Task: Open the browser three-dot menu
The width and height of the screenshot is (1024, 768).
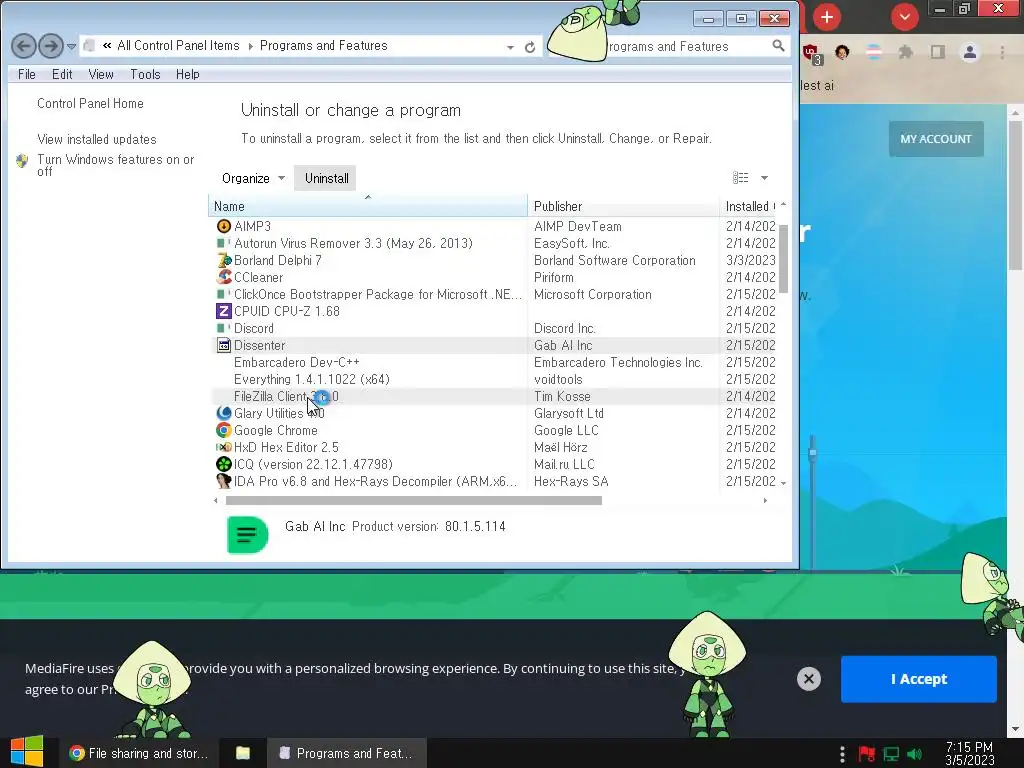Action: (1002, 52)
